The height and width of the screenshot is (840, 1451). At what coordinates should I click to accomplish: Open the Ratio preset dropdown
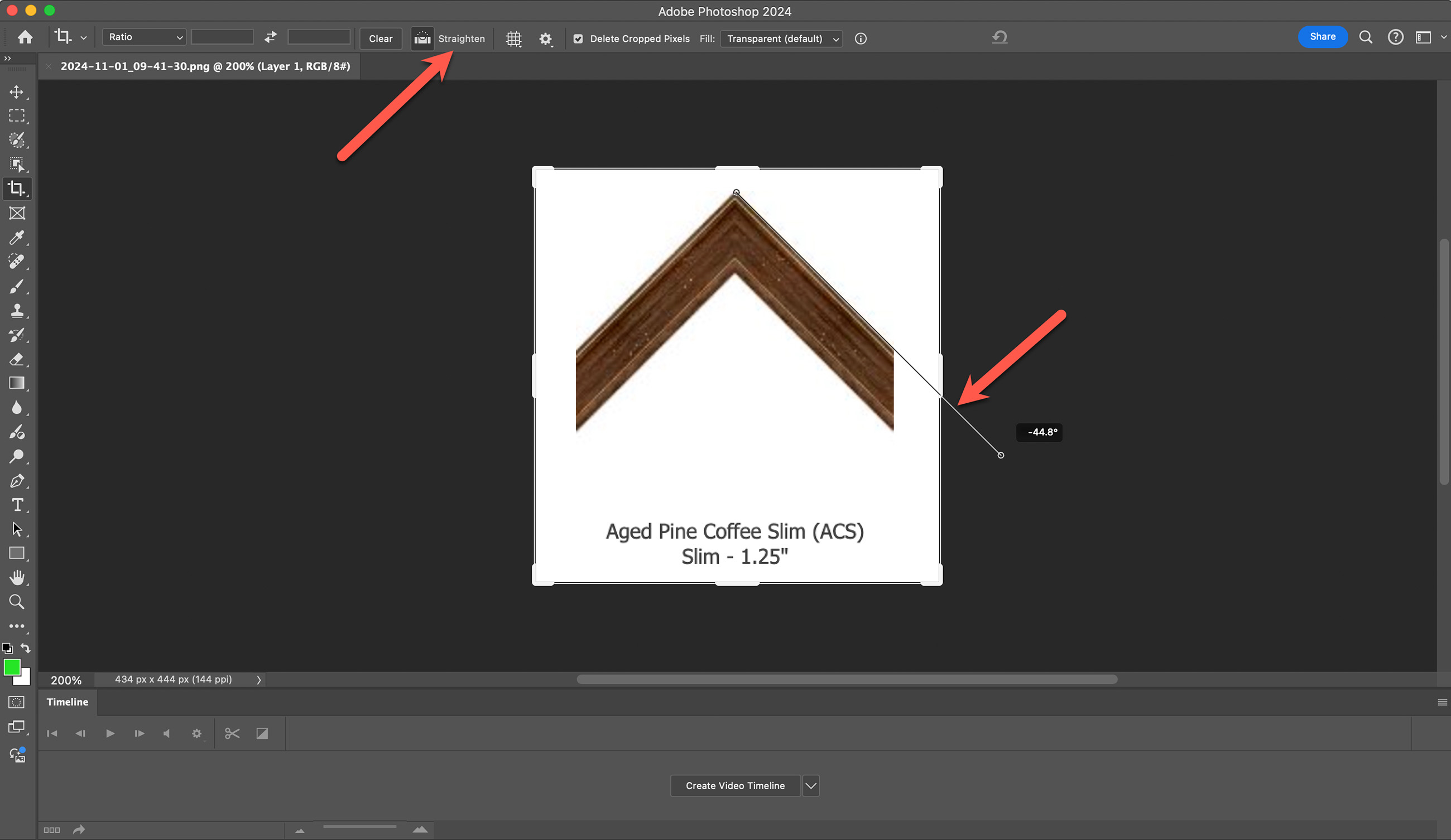tap(144, 37)
